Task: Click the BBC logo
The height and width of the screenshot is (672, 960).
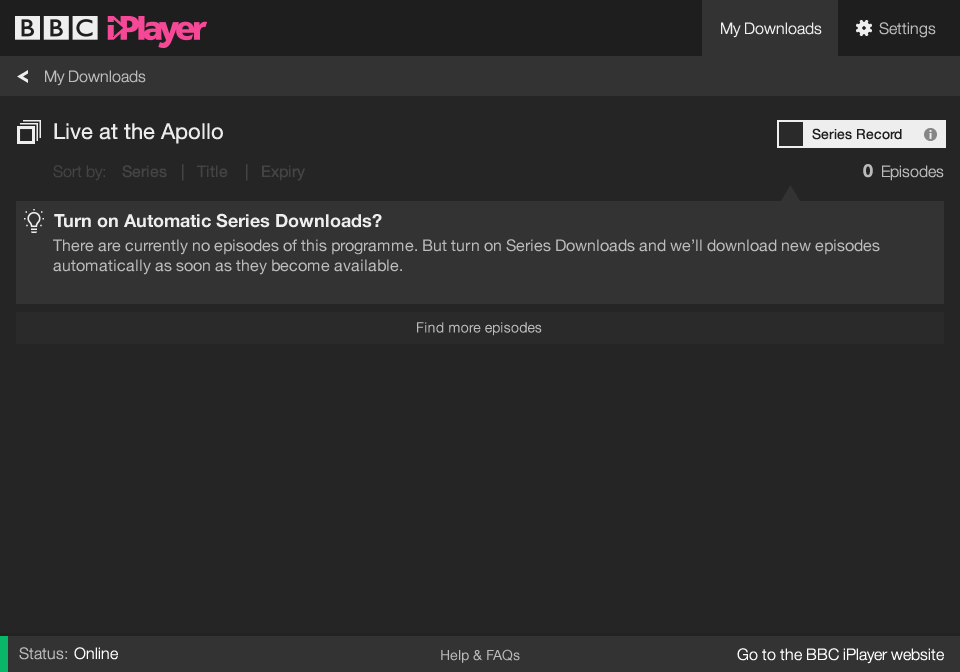Action: pos(56,28)
